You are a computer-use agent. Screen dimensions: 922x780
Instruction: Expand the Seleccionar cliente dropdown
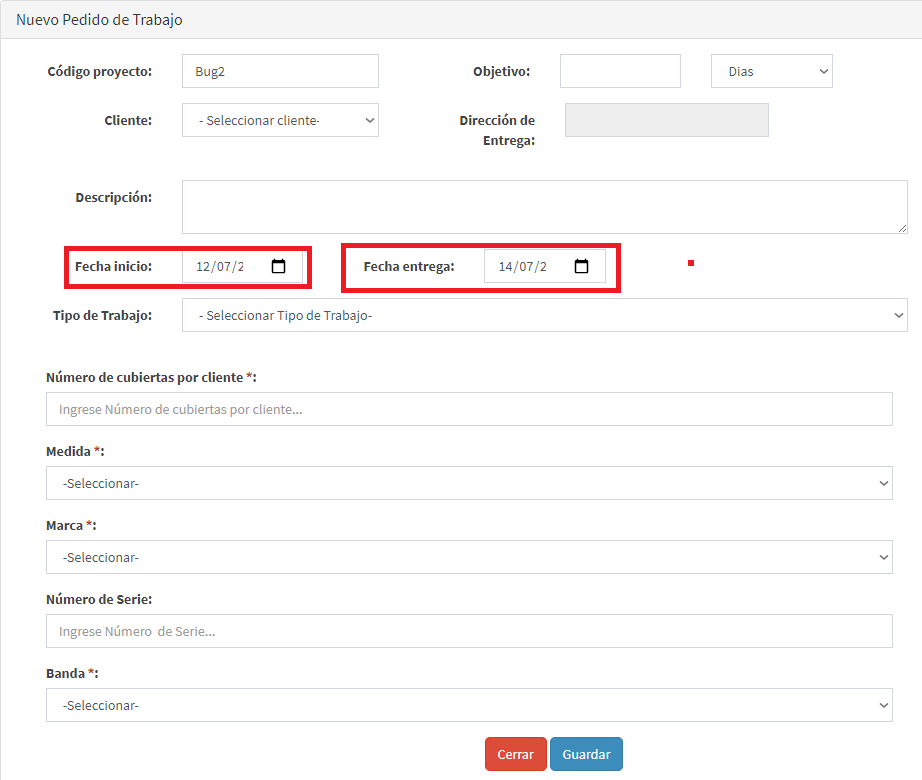click(280, 119)
